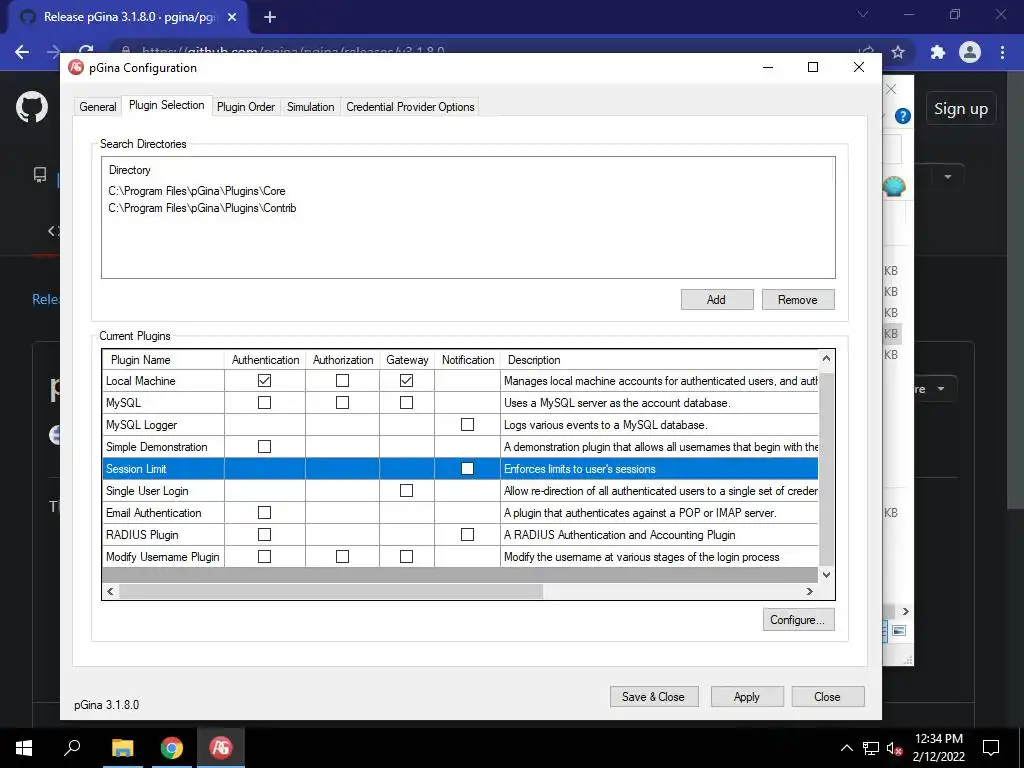This screenshot has width=1024, height=768.
Task: Click the Close button at bottom
Action: [827, 697]
